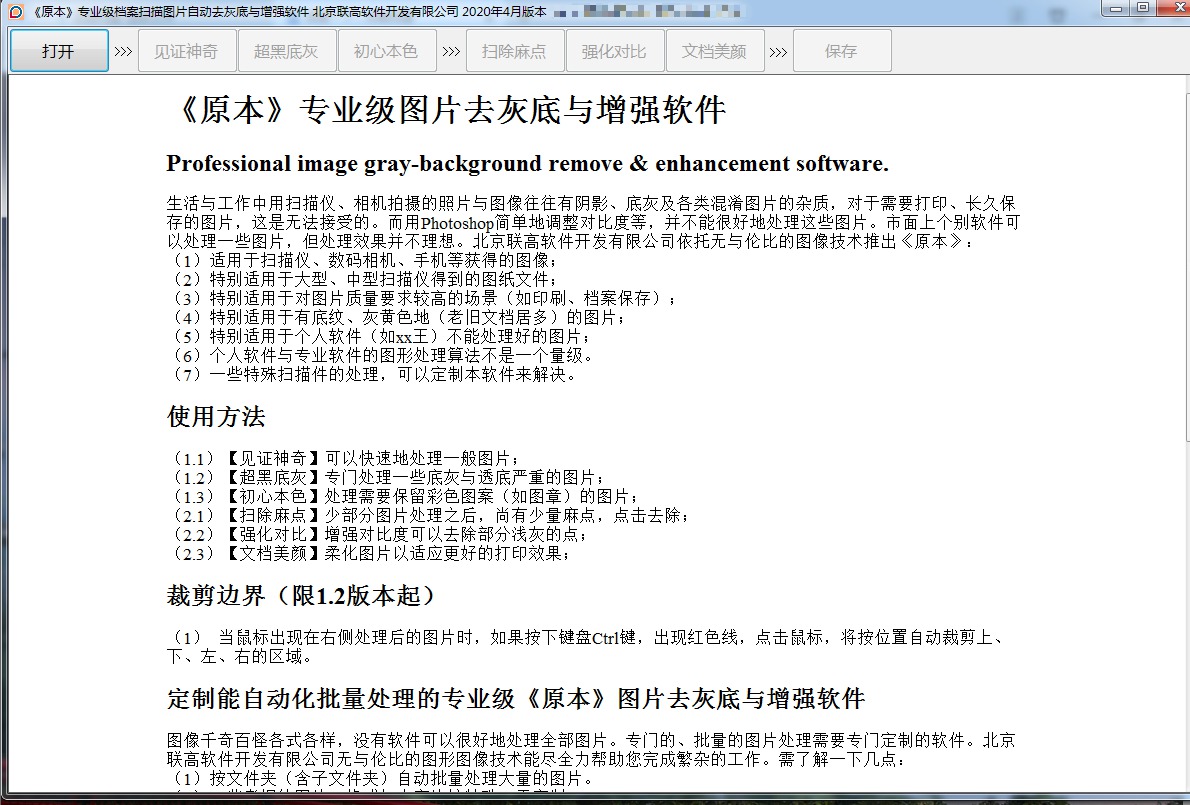Click the 保存 toolbar button
The image size is (1190, 805).
(842, 51)
